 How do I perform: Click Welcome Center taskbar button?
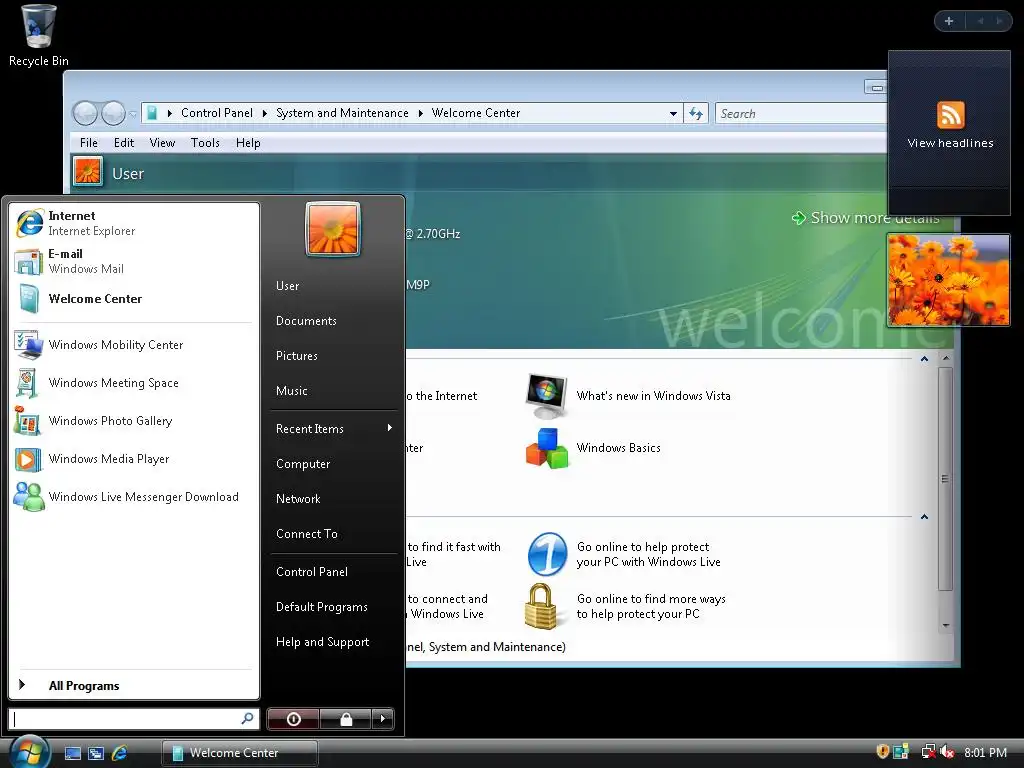point(240,753)
